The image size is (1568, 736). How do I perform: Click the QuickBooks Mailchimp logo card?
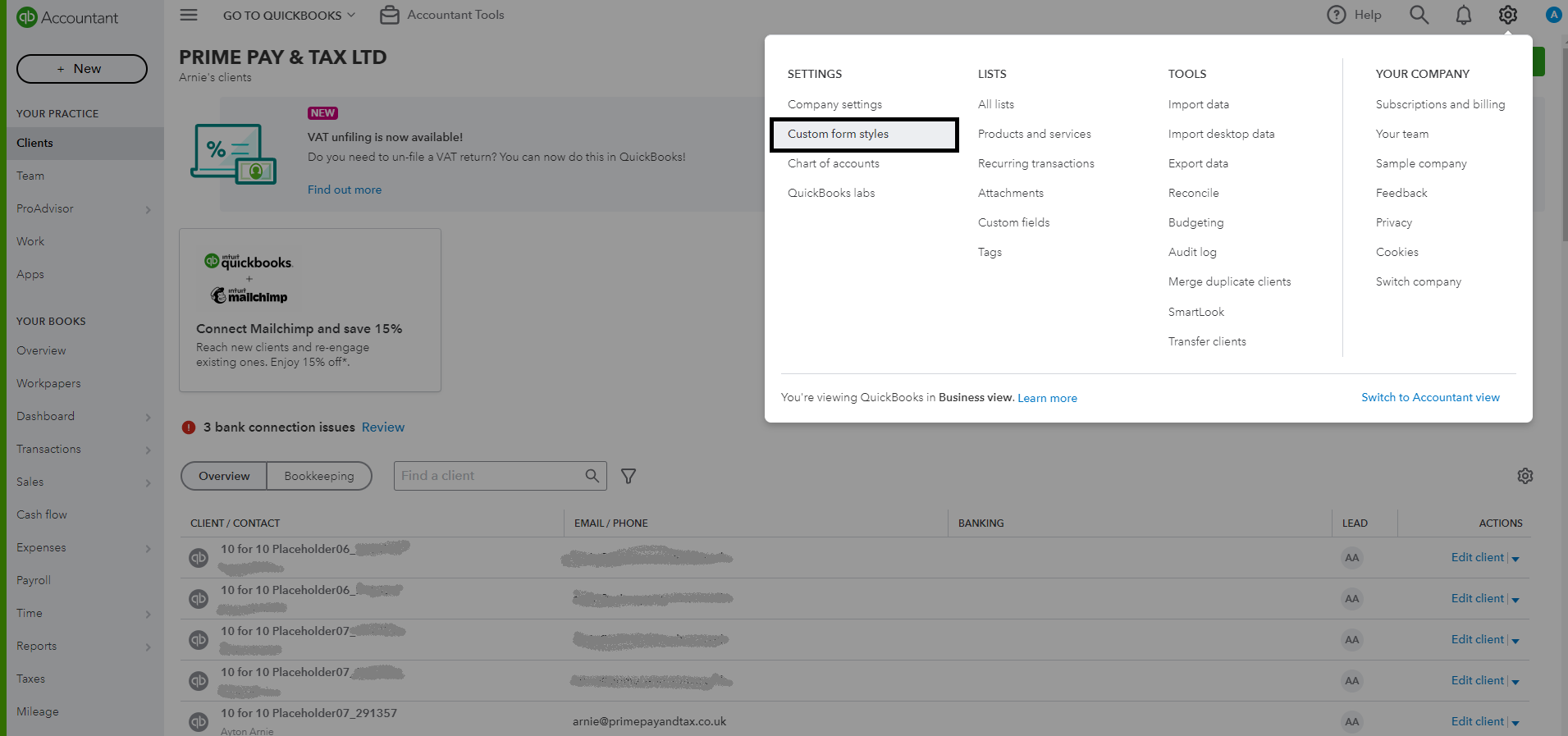pos(249,279)
